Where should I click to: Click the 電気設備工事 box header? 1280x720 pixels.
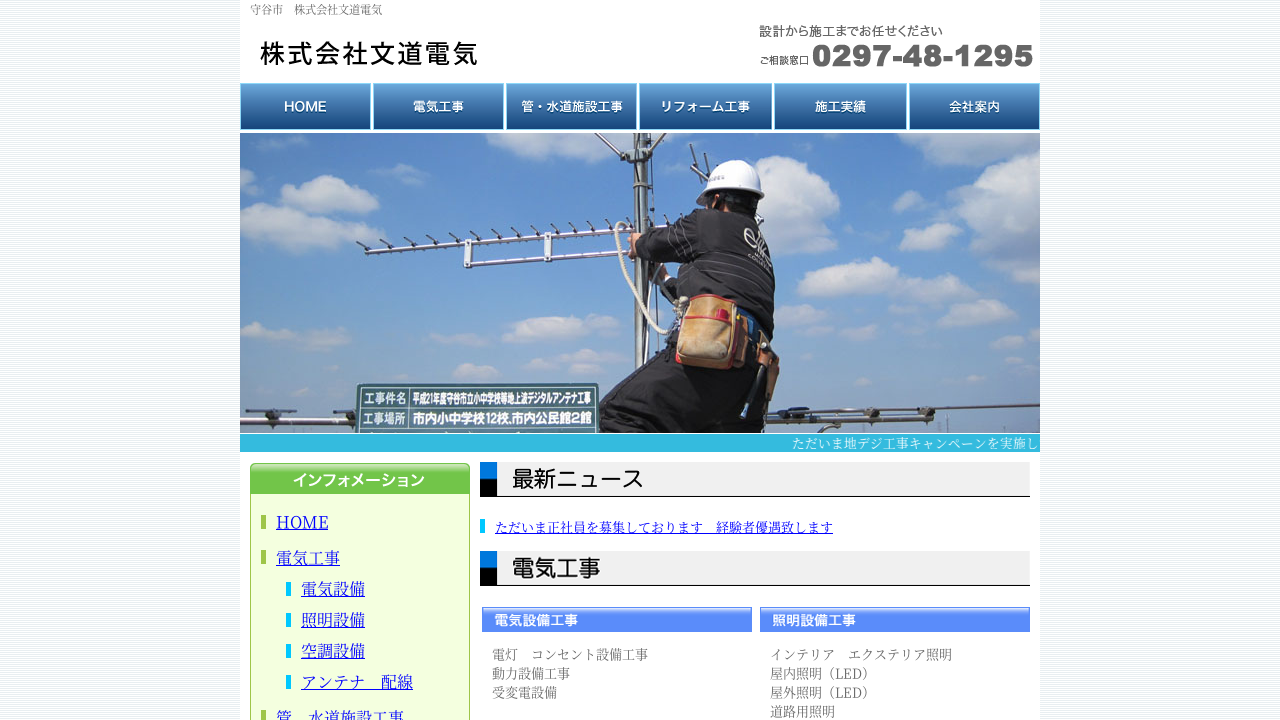[617, 620]
